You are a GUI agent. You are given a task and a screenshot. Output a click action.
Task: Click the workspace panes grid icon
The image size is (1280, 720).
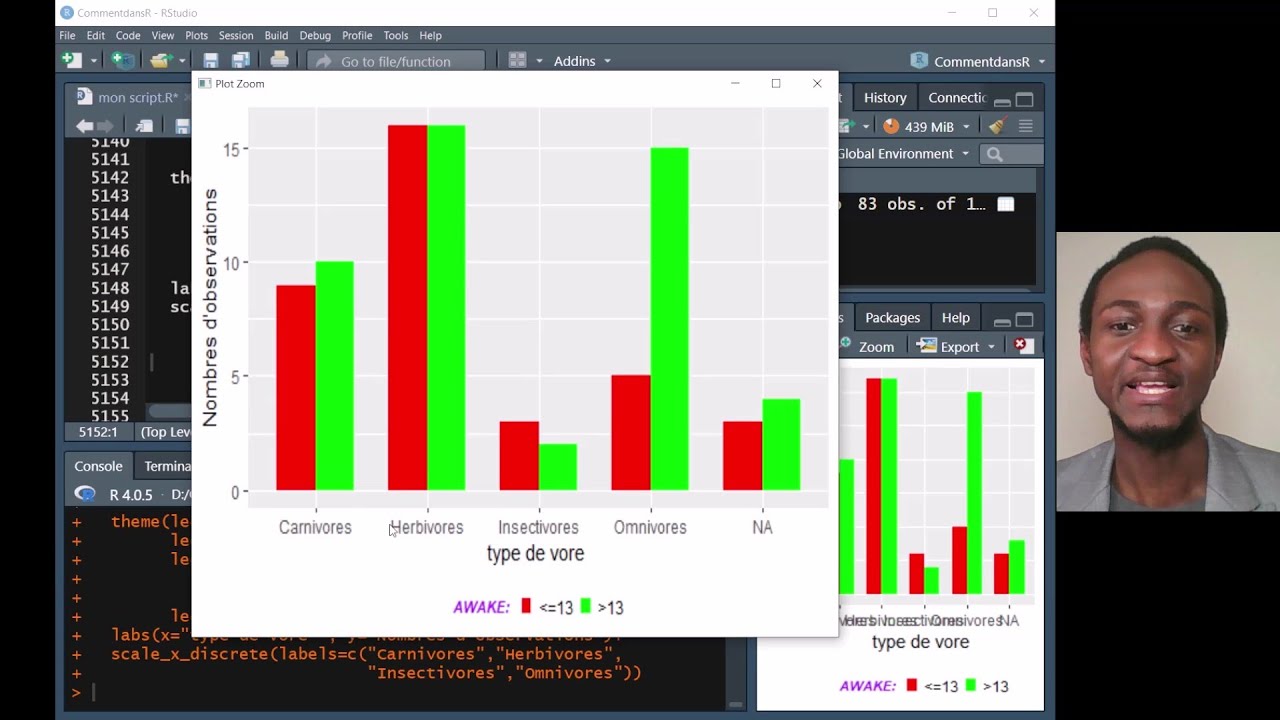click(517, 61)
